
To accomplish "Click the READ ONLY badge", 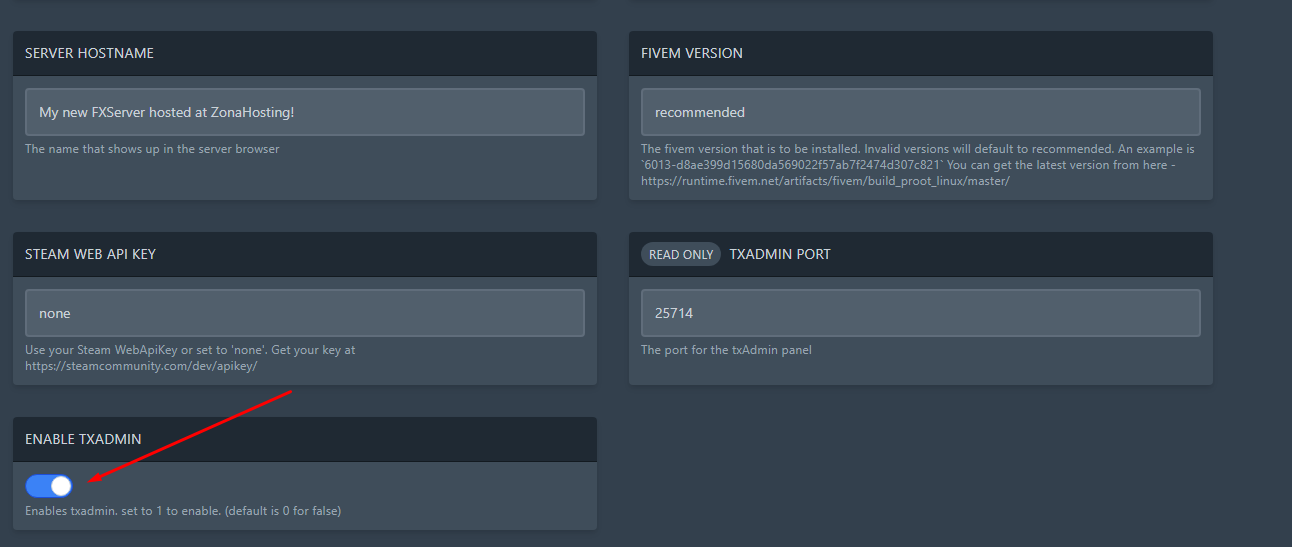I will [x=681, y=254].
